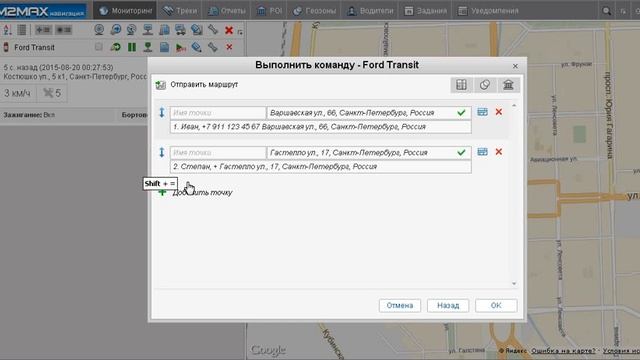Click the Зажигание: Вкл sensor label
This screenshot has width=640, height=360.
click(x=29, y=115)
